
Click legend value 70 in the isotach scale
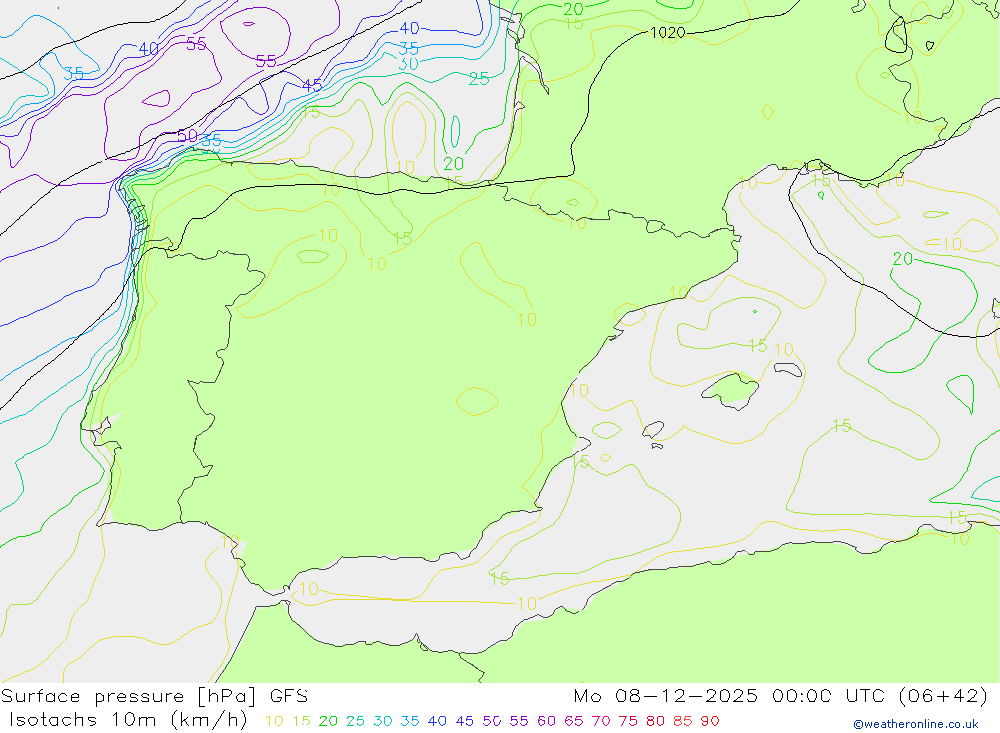(601, 721)
